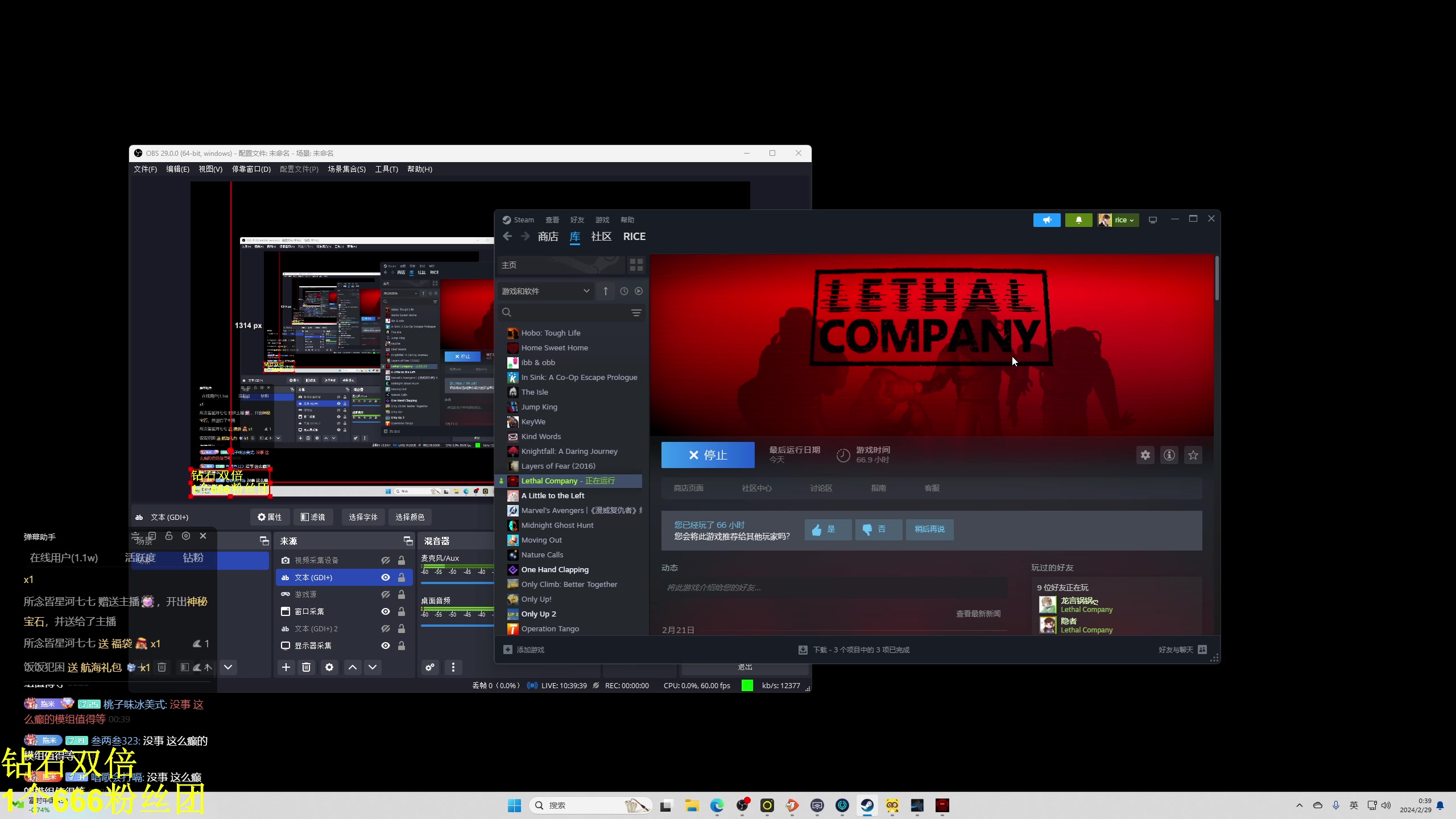Move selected OBS source up
The width and height of the screenshot is (1456, 819).
click(x=353, y=667)
